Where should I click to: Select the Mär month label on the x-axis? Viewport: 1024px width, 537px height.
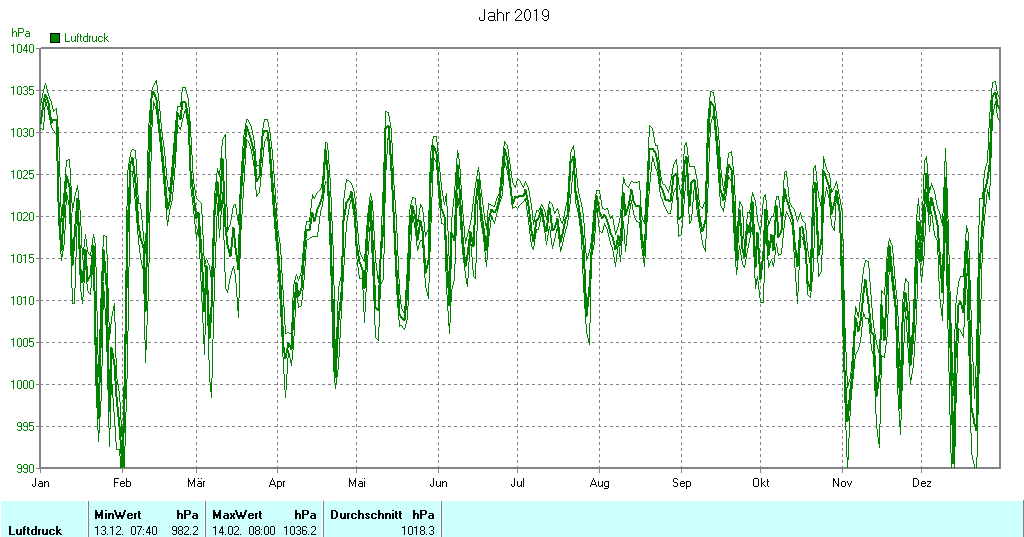[x=196, y=483]
